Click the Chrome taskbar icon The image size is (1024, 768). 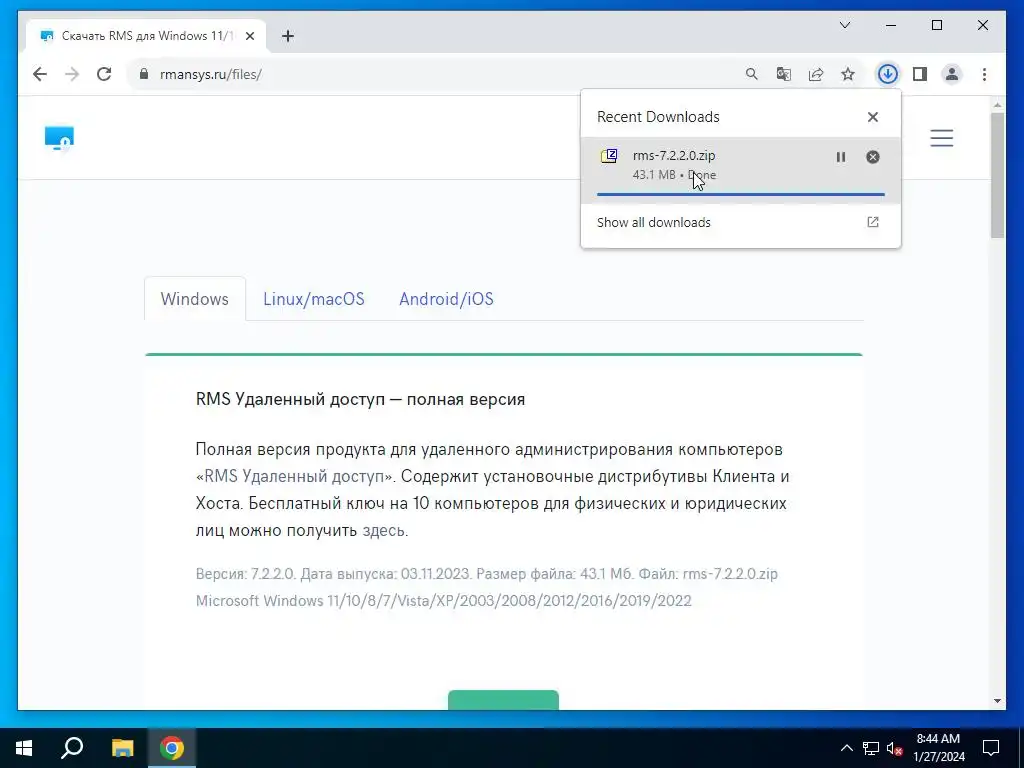click(172, 748)
